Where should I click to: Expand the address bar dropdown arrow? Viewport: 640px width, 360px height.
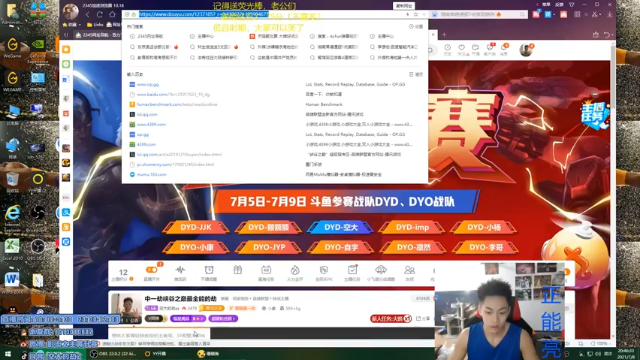424,14
